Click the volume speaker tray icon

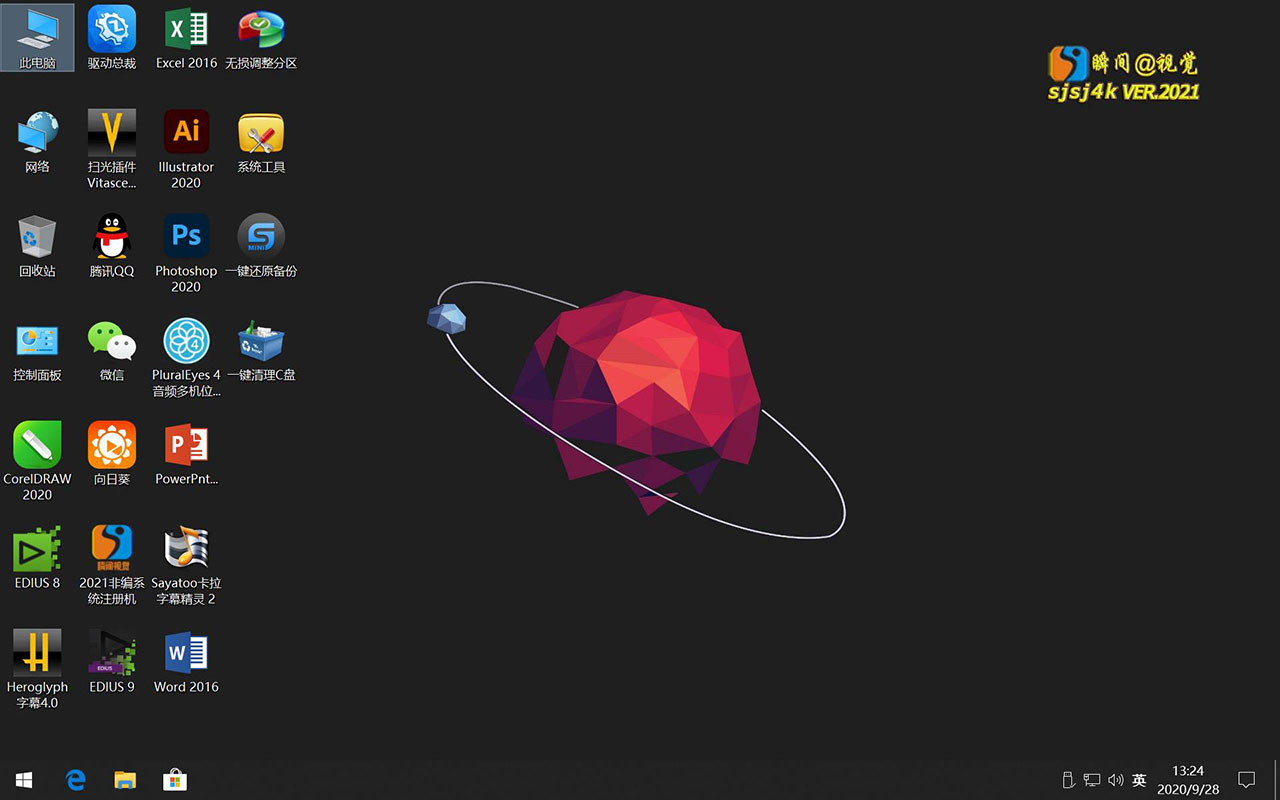point(1116,780)
